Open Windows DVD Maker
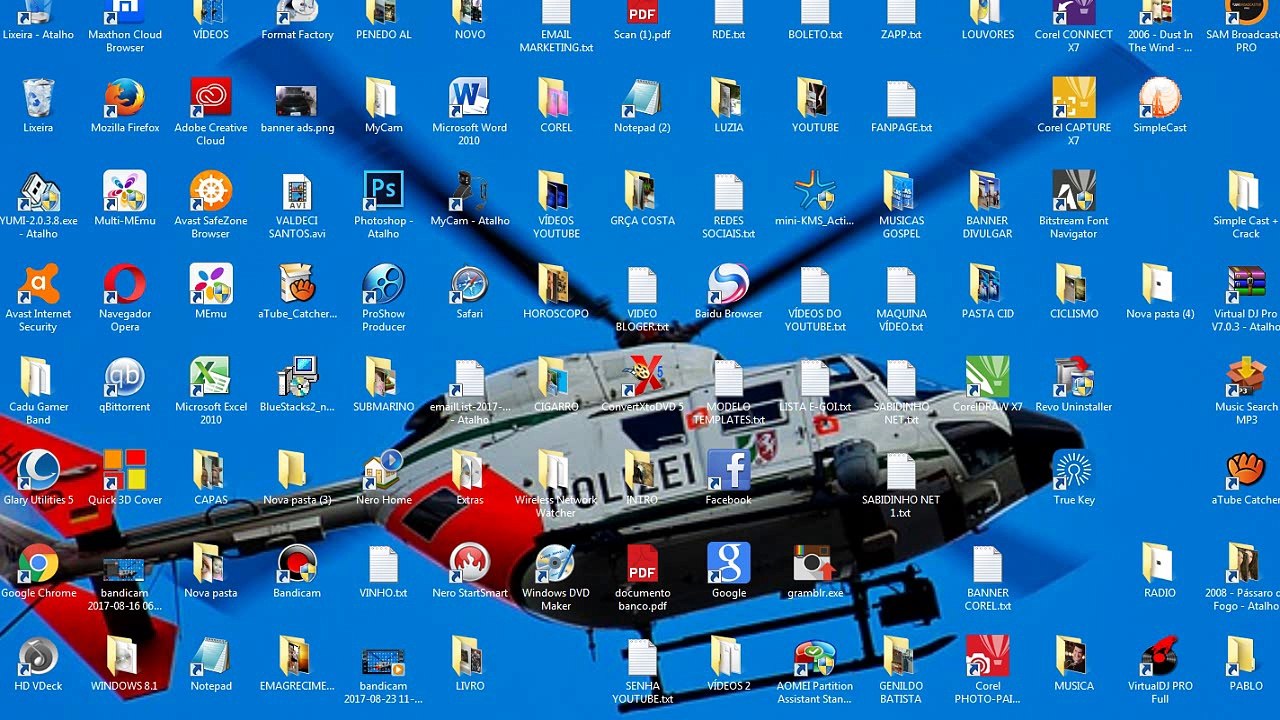Screen dimensions: 1280x720 click(x=556, y=564)
